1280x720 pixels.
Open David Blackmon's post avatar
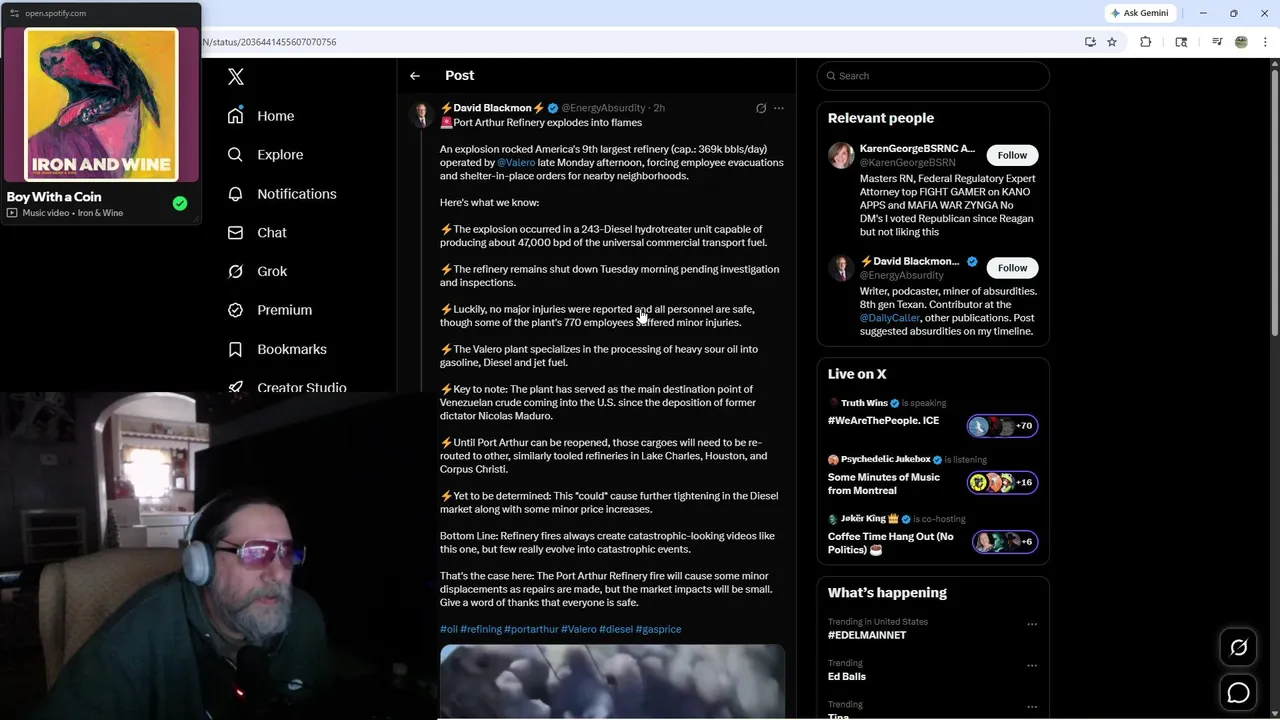tap(422, 114)
